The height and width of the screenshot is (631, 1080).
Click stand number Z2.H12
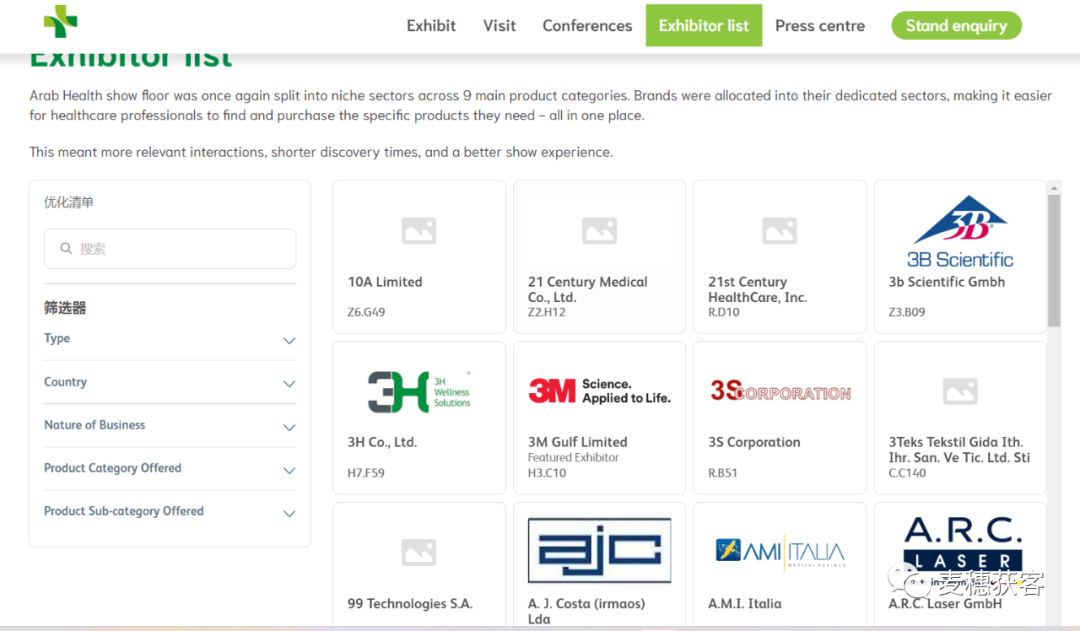click(x=547, y=312)
